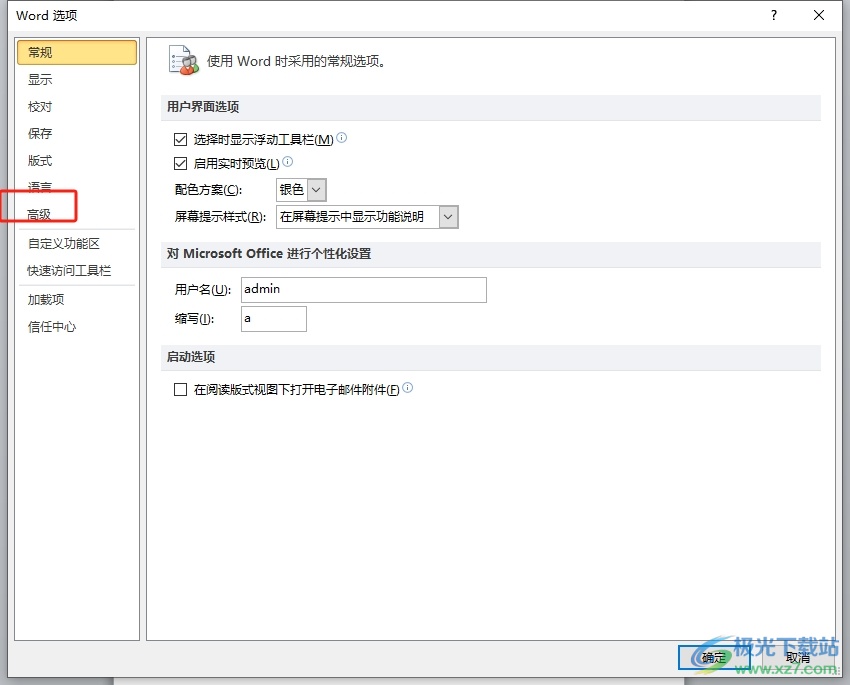The width and height of the screenshot is (850, 685).
Task: Click the 用户名 field containing admin
Action: click(364, 290)
